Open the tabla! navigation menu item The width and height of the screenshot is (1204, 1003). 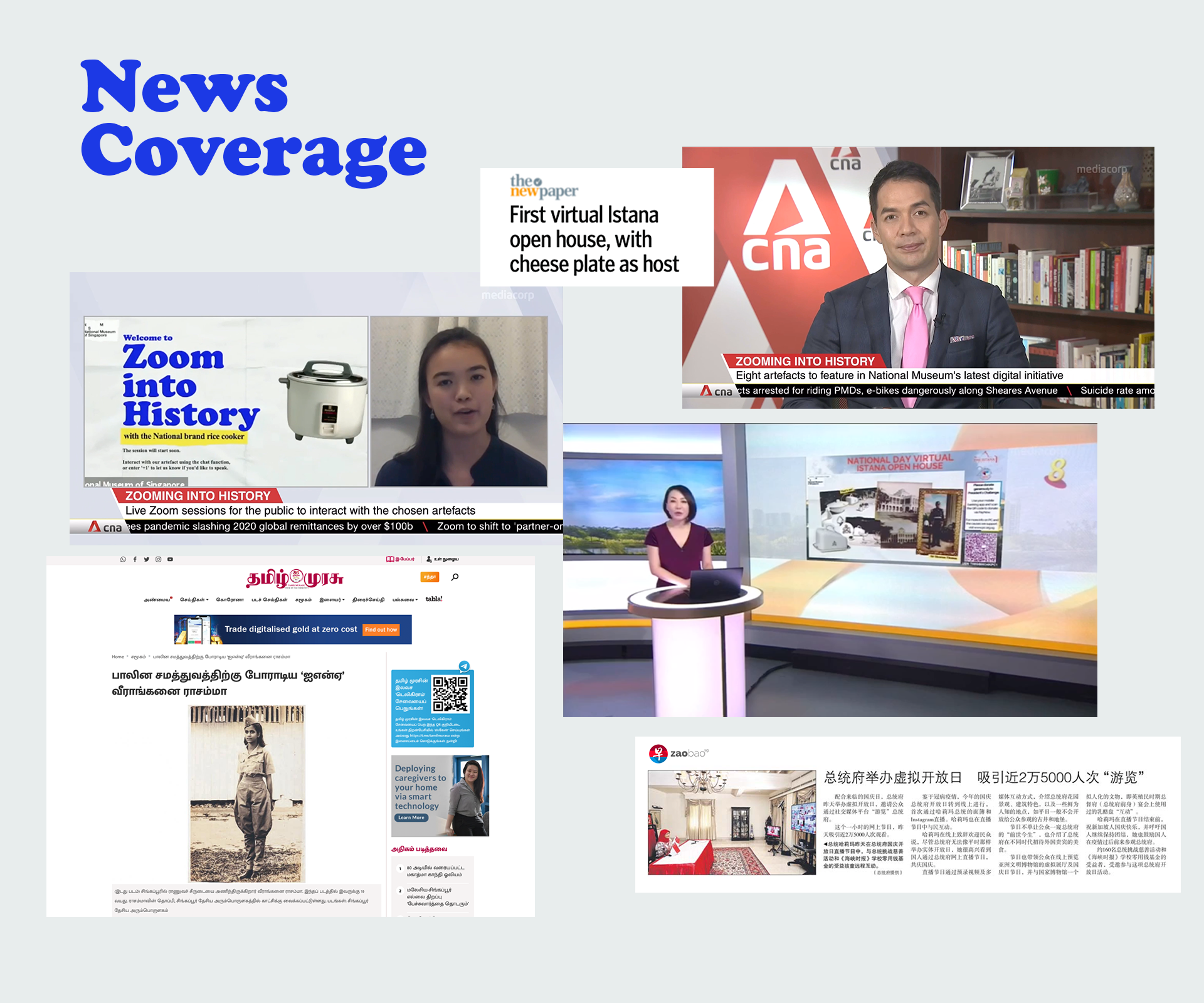click(x=434, y=599)
